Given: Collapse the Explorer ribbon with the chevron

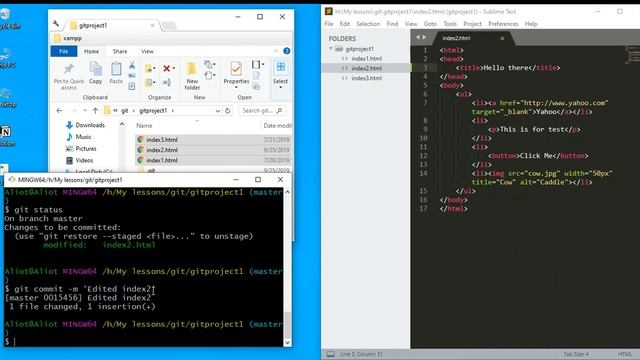Looking at the screenshot, I should (x=276, y=51).
